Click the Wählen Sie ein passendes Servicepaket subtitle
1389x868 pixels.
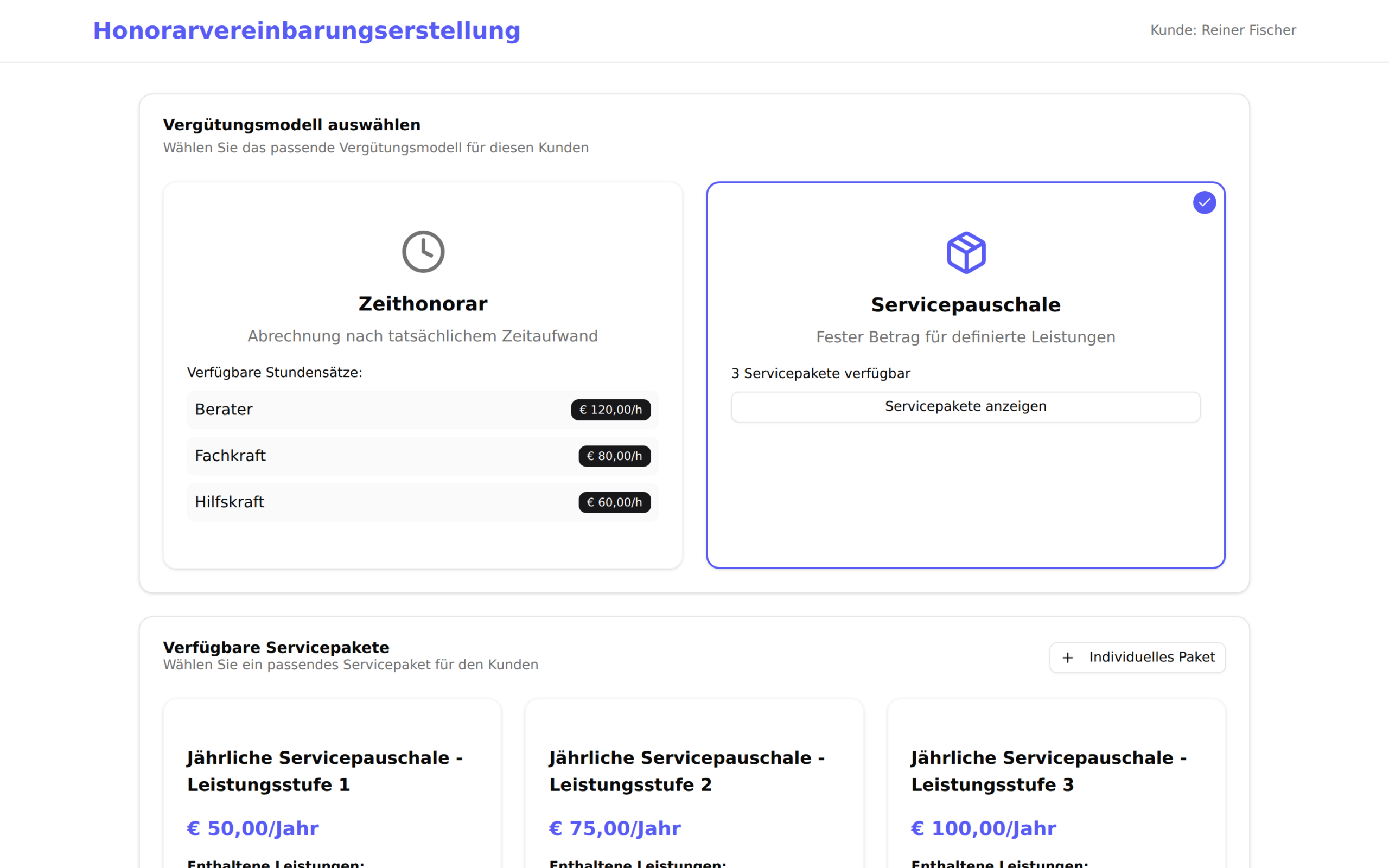click(x=351, y=665)
